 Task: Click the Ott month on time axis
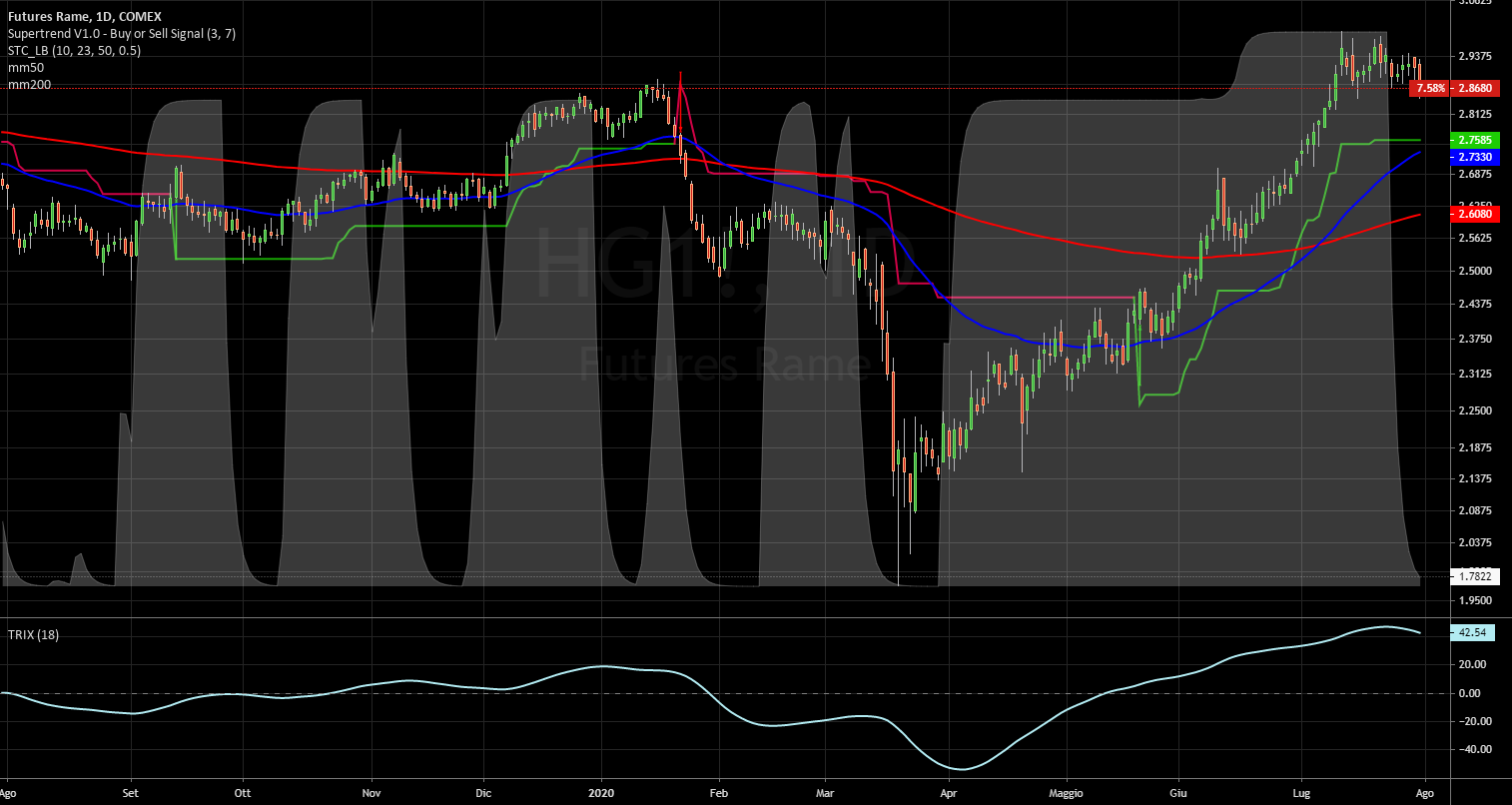(x=242, y=792)
